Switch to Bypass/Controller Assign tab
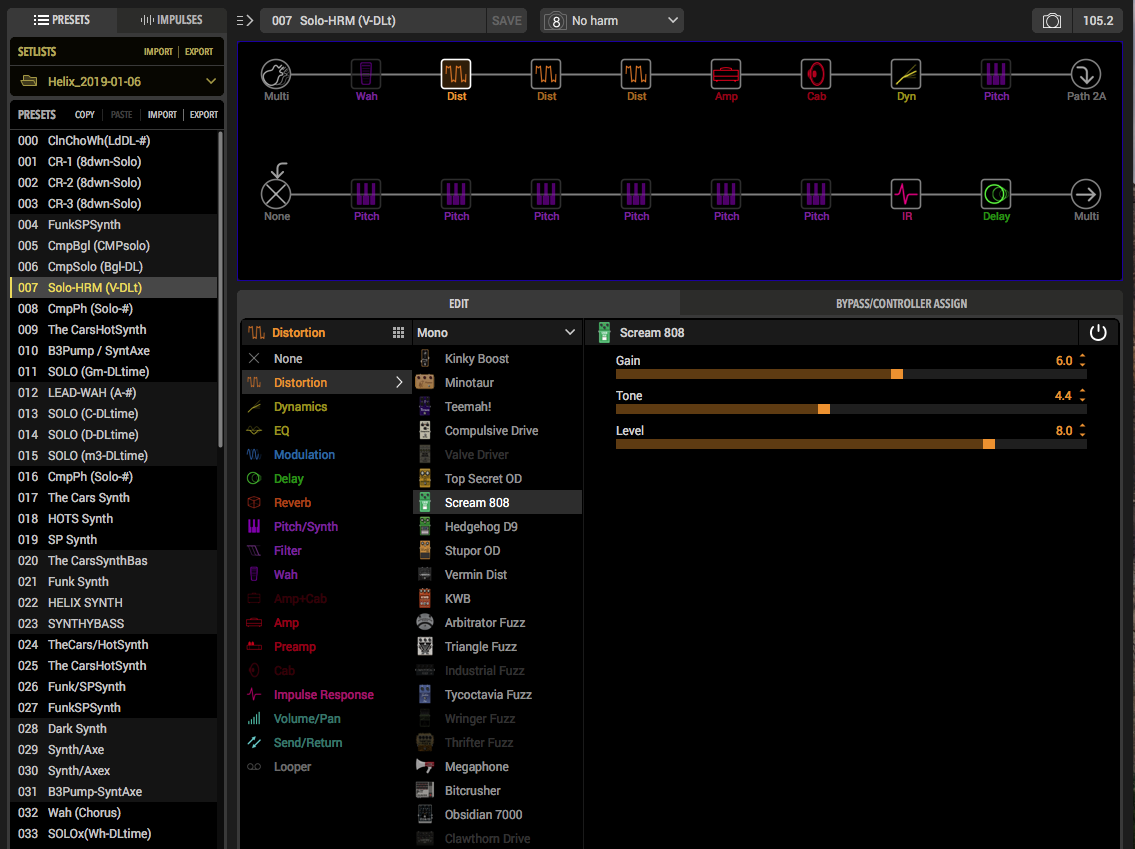The image size is (1135, 849). point(901,303)
